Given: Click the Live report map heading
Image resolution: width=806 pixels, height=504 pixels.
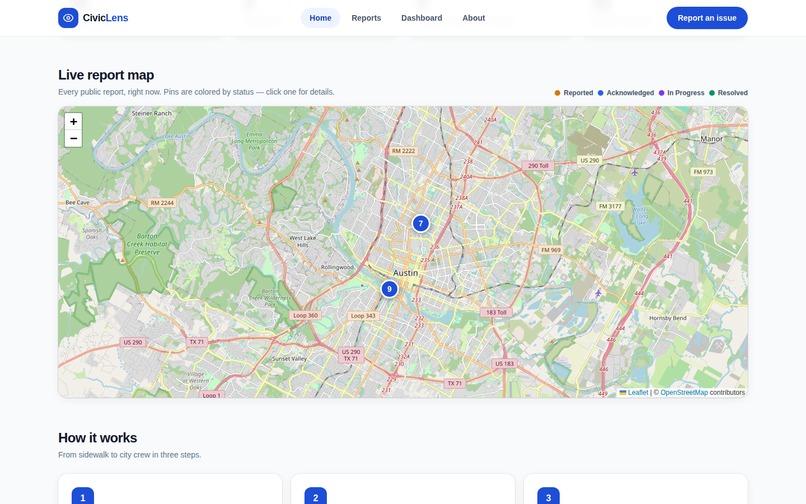Looking at the screenshot, I should coord(106,75).
